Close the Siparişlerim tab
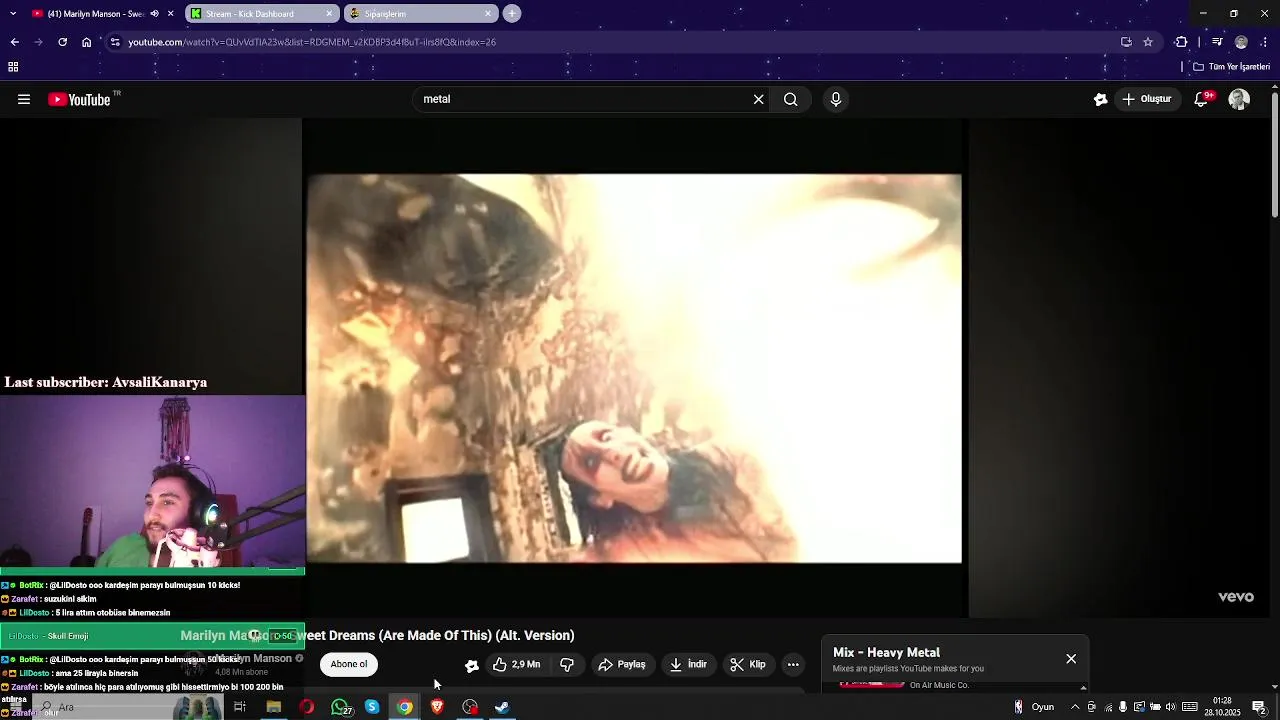This screenshot has width=1280, height=720. click(x=488, y=14)
